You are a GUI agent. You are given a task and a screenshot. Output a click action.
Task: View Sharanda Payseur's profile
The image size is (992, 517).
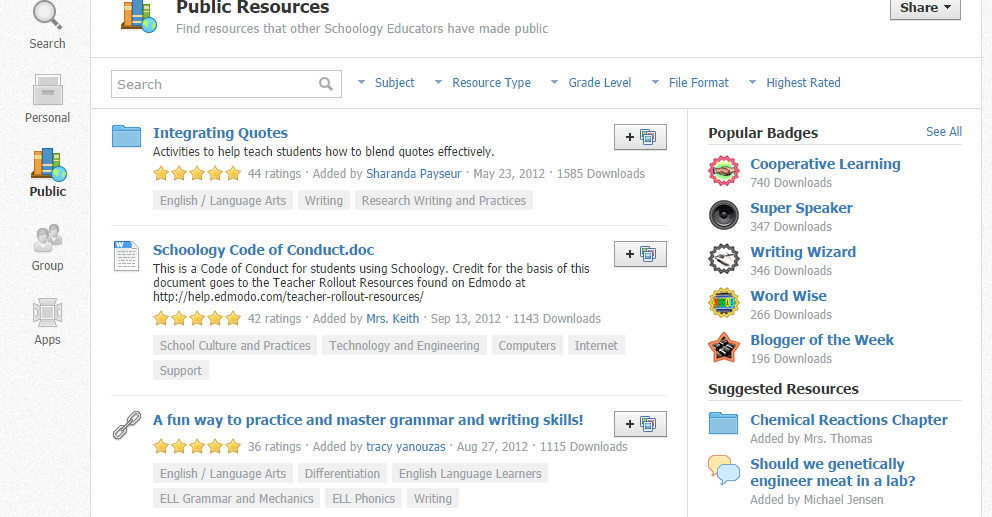(414, 173)
